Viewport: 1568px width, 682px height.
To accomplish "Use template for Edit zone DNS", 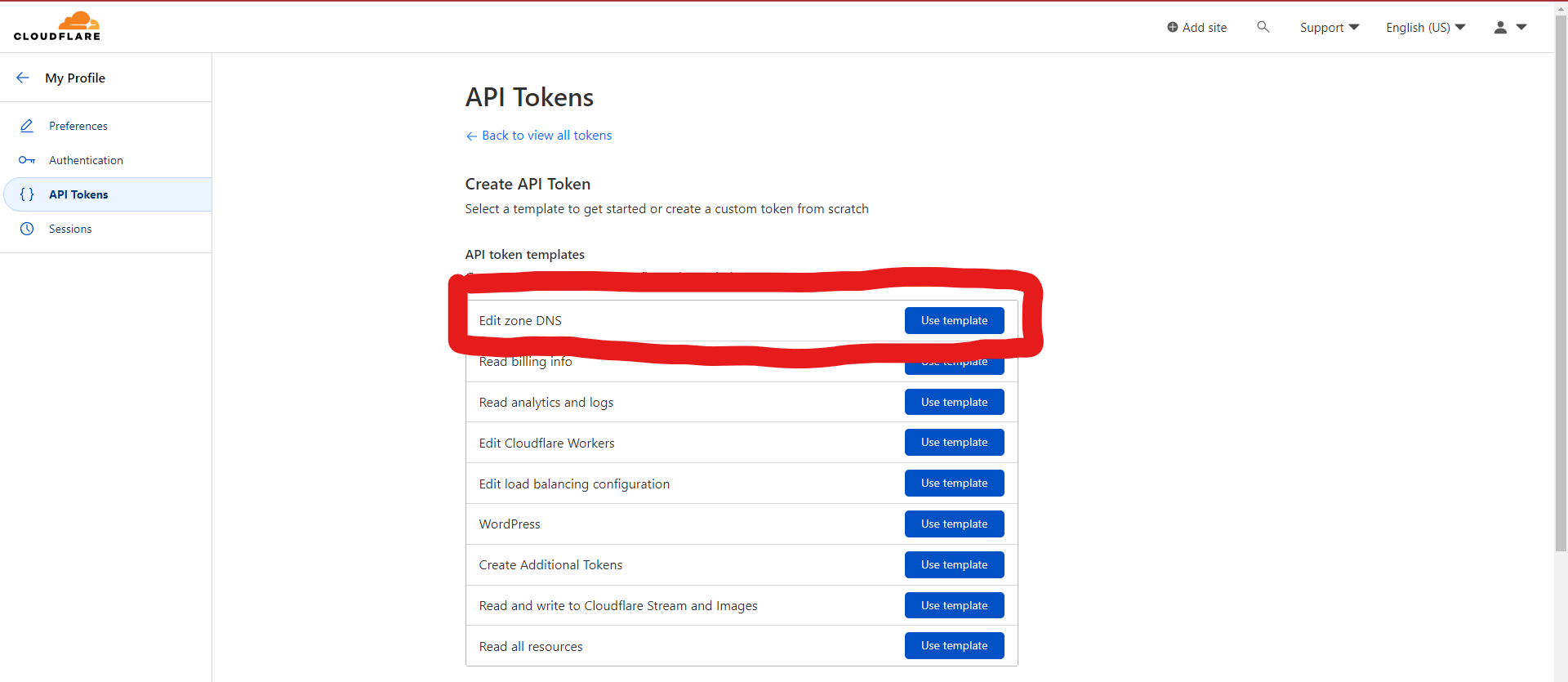I will 954,320.
